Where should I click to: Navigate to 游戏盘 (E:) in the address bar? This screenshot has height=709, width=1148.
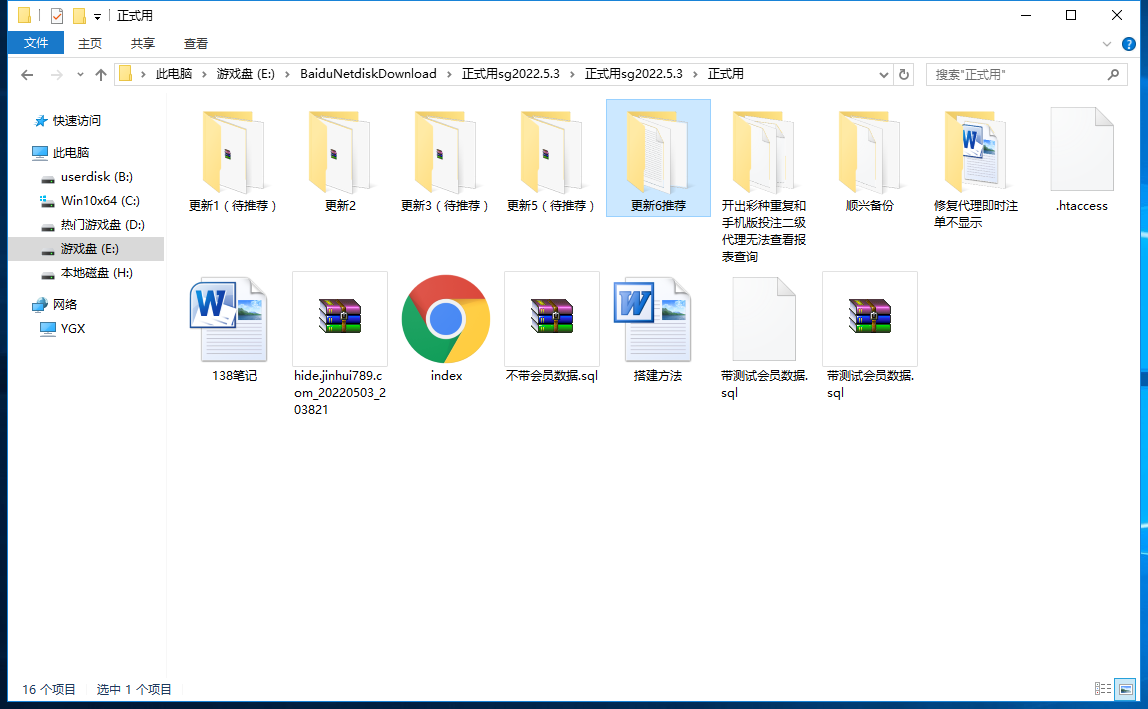coord(245,74)
